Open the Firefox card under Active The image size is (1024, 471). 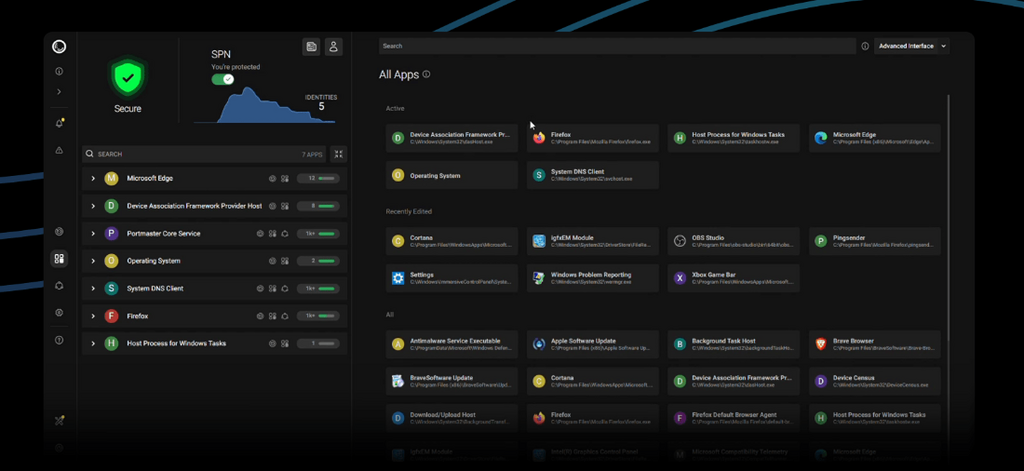pos(593,138)
